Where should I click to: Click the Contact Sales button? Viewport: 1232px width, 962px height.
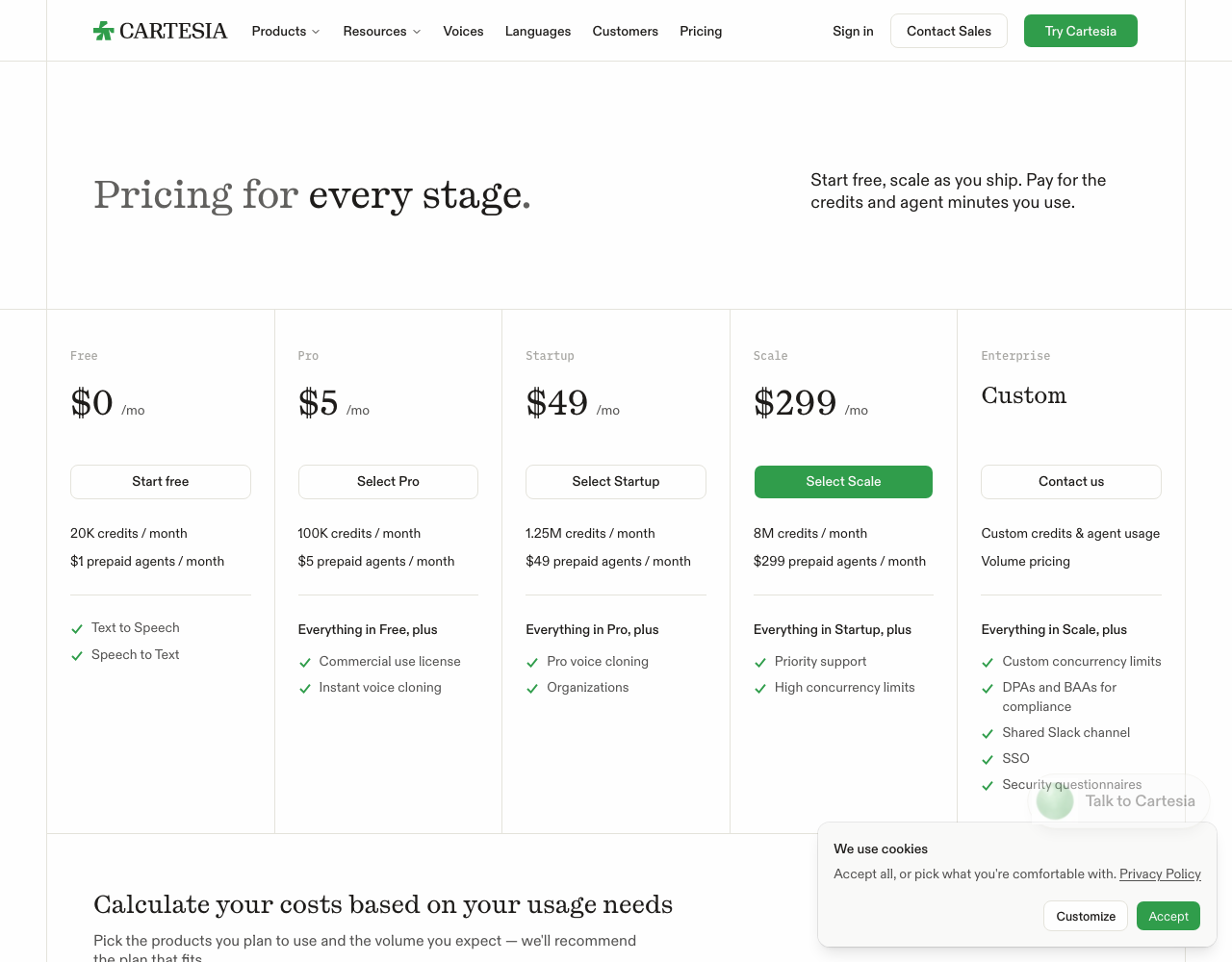point(949,31)
